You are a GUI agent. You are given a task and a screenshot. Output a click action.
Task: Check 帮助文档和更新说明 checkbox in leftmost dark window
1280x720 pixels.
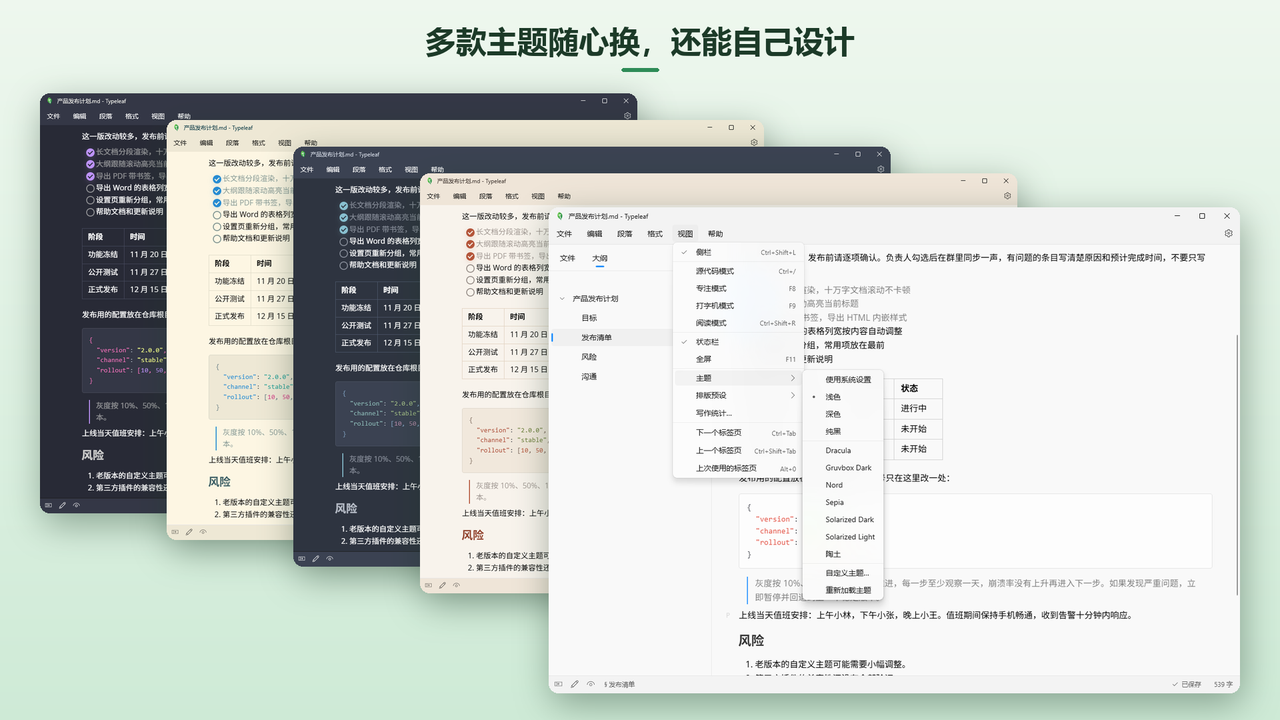90,212
